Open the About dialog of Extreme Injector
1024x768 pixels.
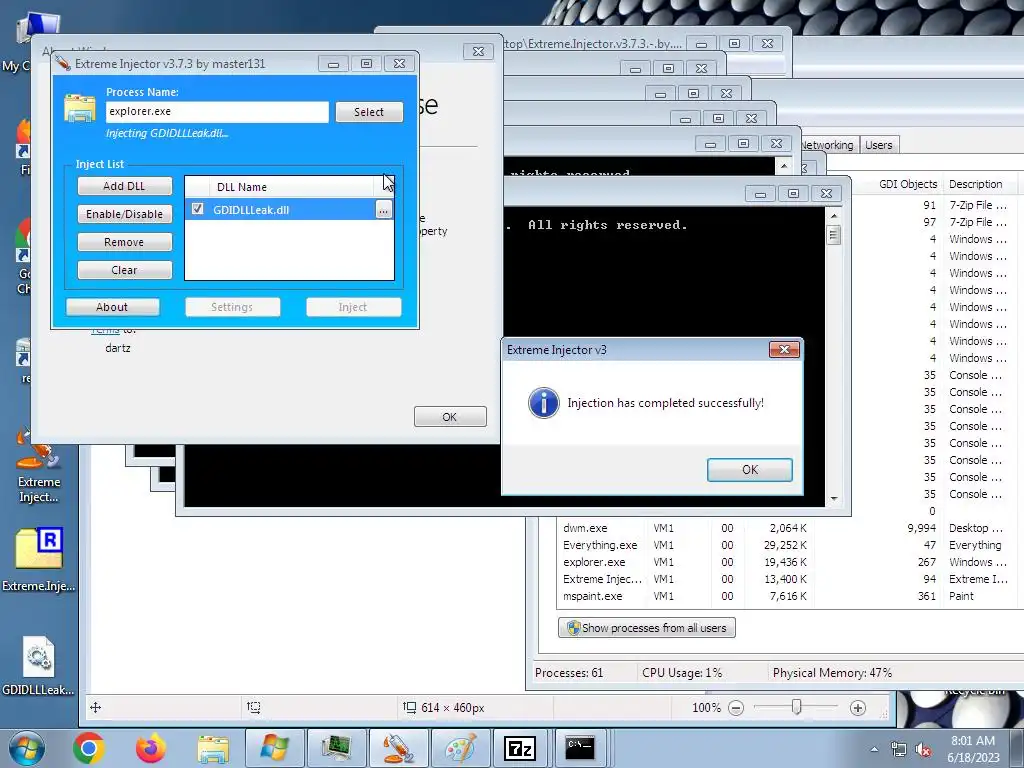(112, 307)
